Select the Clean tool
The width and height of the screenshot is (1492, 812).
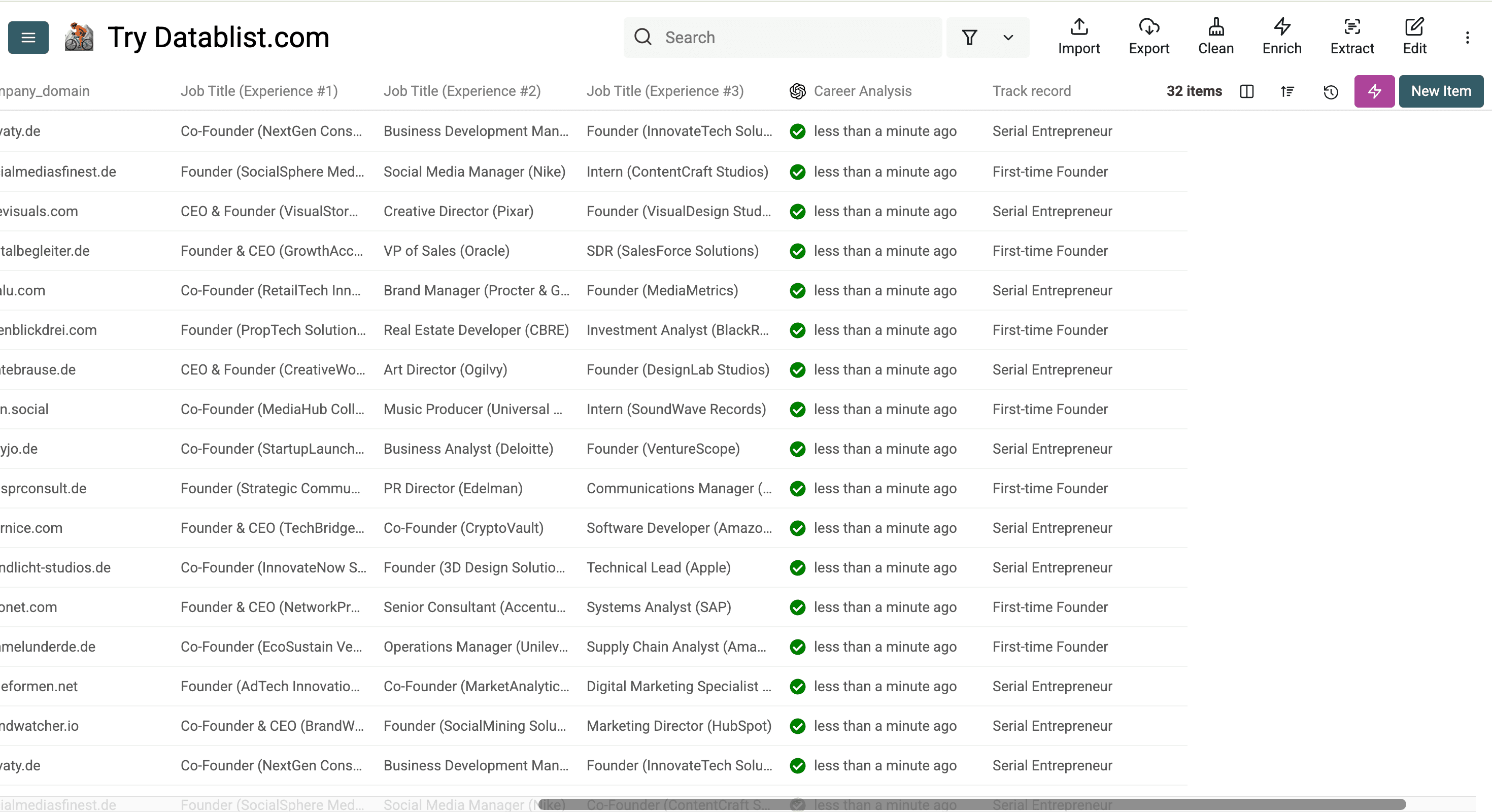point(1216,36)
